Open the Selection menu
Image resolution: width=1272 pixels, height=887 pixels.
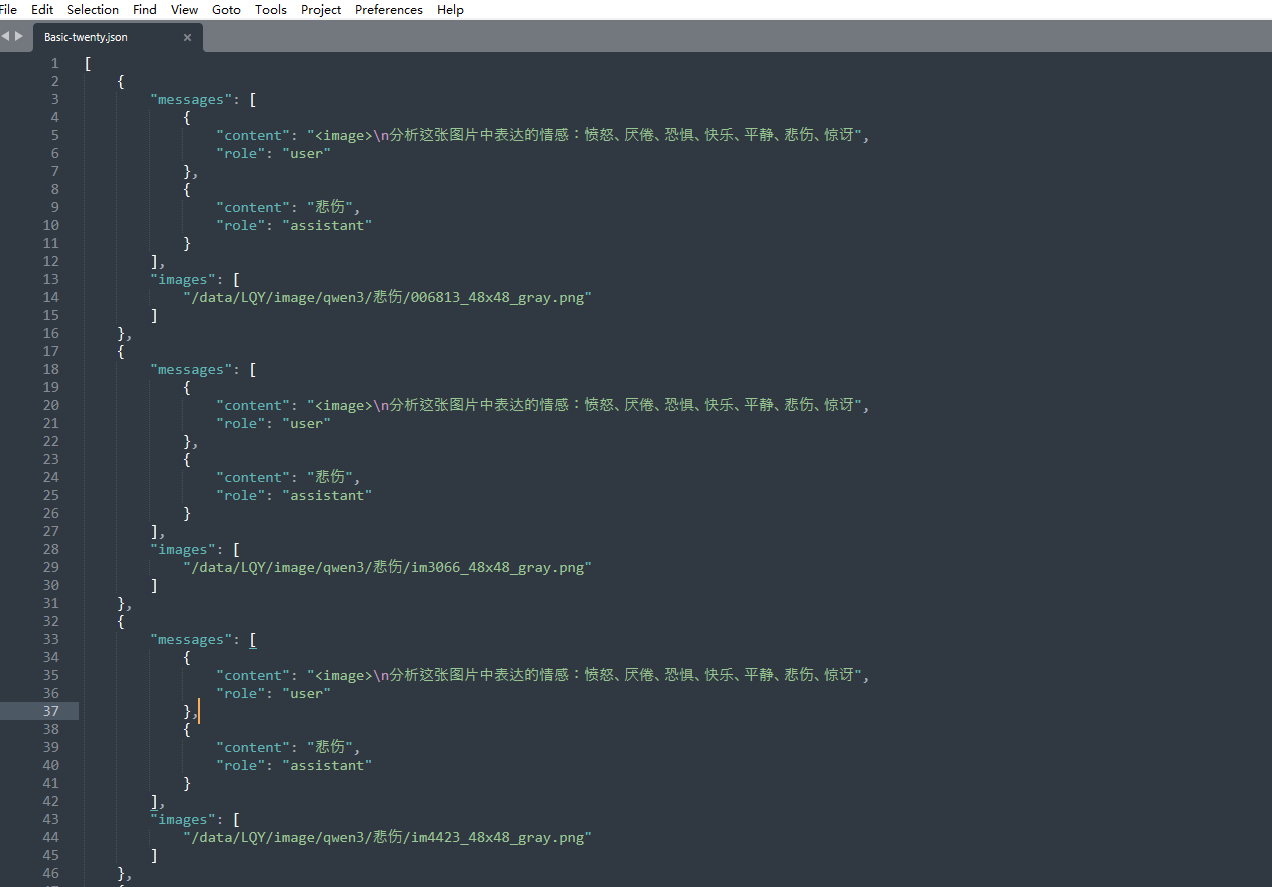[93, 9]
